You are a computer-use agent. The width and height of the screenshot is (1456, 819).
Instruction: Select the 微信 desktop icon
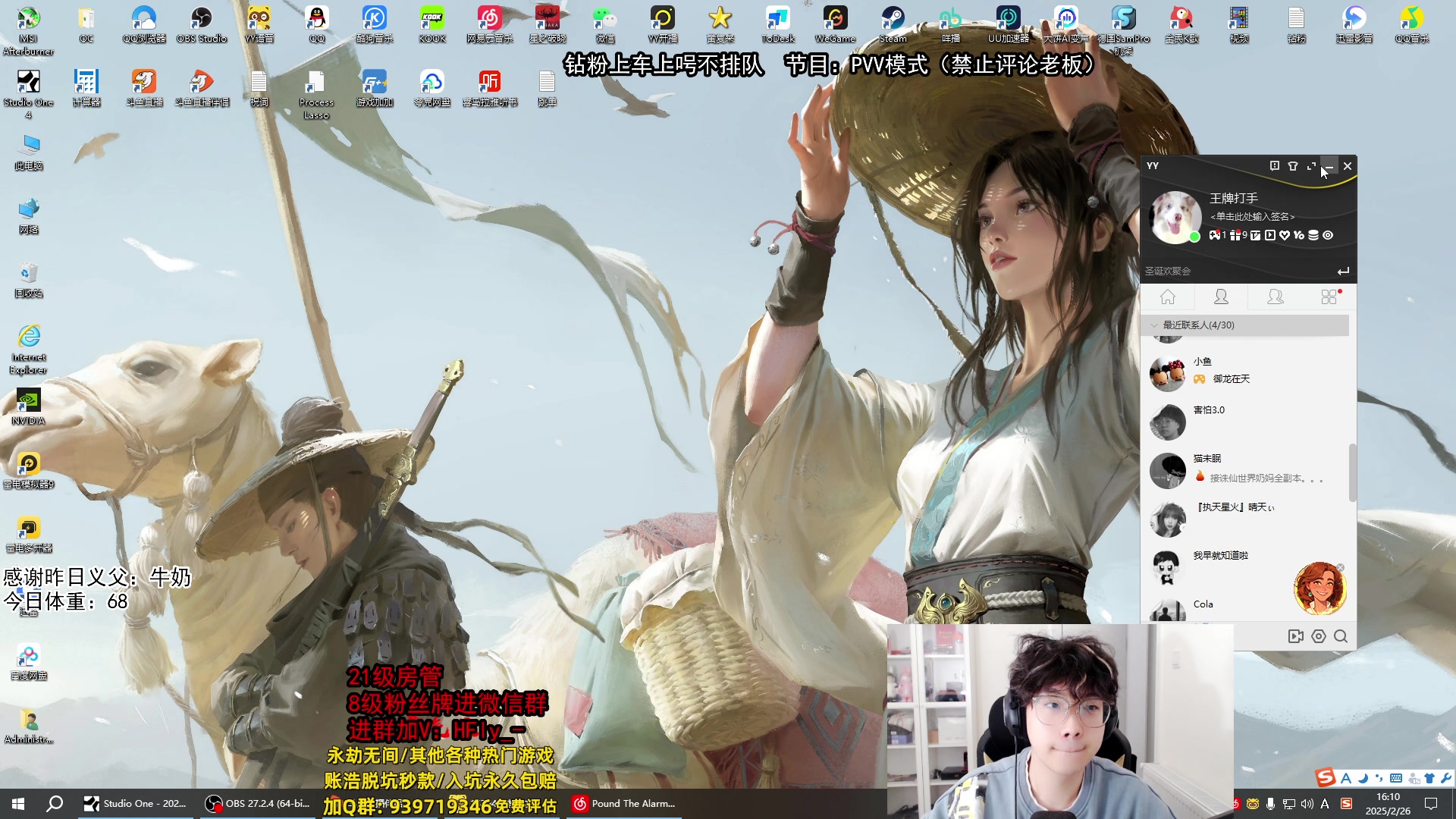pos(605,24)
